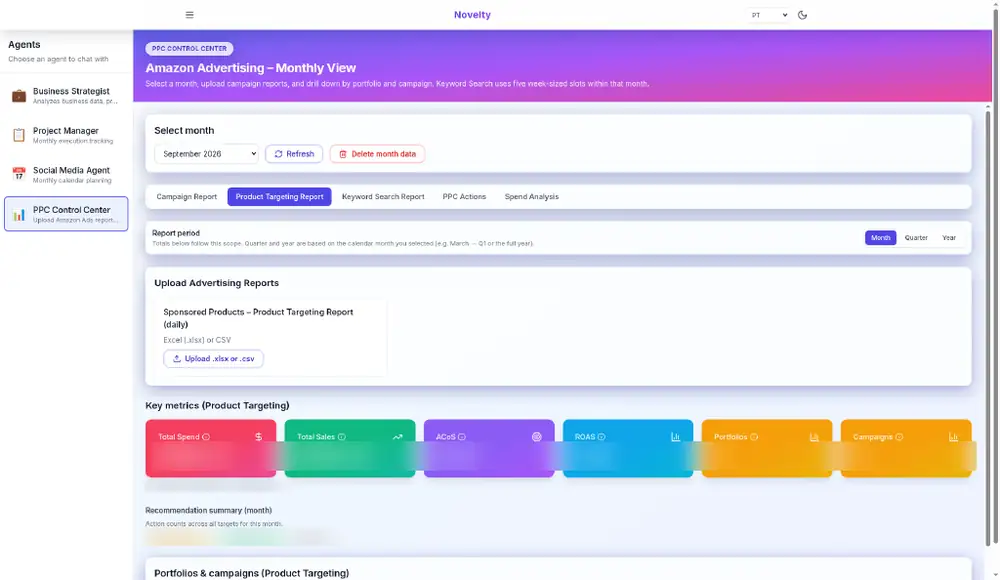Click the Business Strategist briefcase icon

tap(19, 96)
